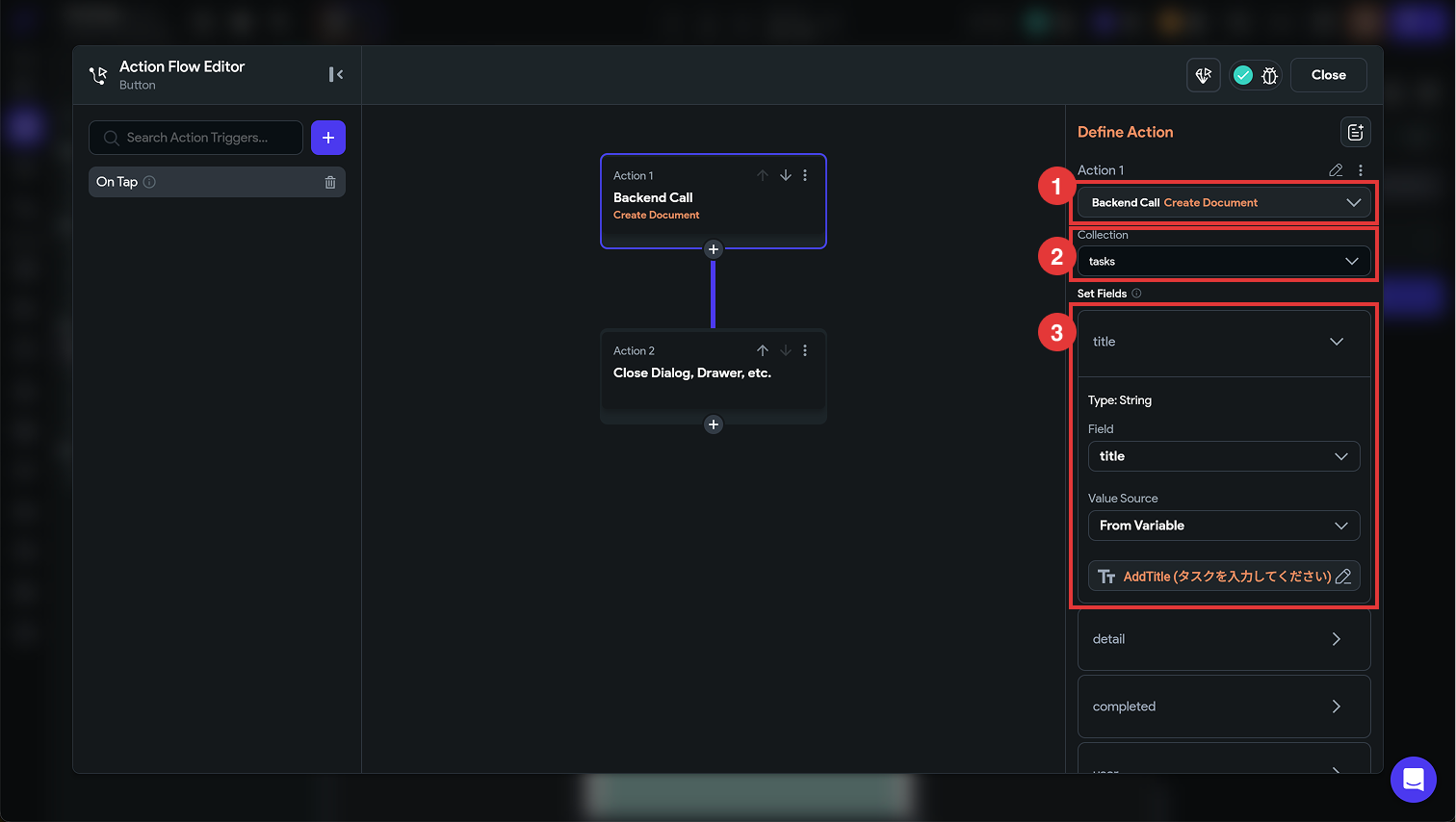Open the Value Source From Variable dropdown

point(1223,526)
